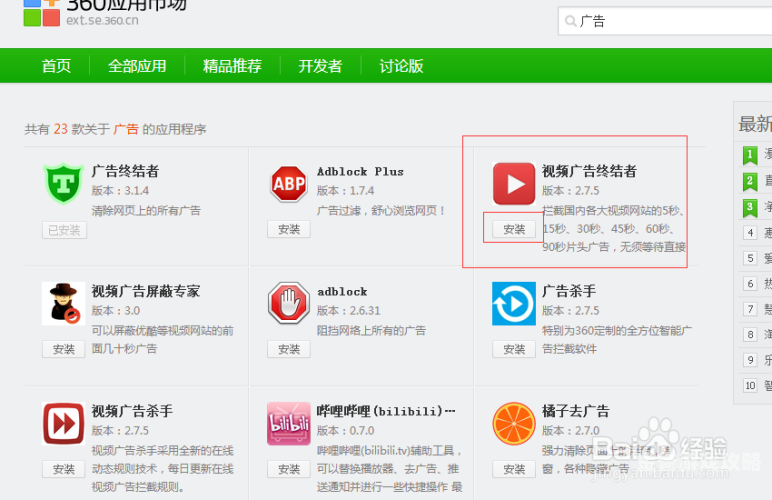Click rank 8 number badge
The image size is (772, 500).
coord(750,335)
